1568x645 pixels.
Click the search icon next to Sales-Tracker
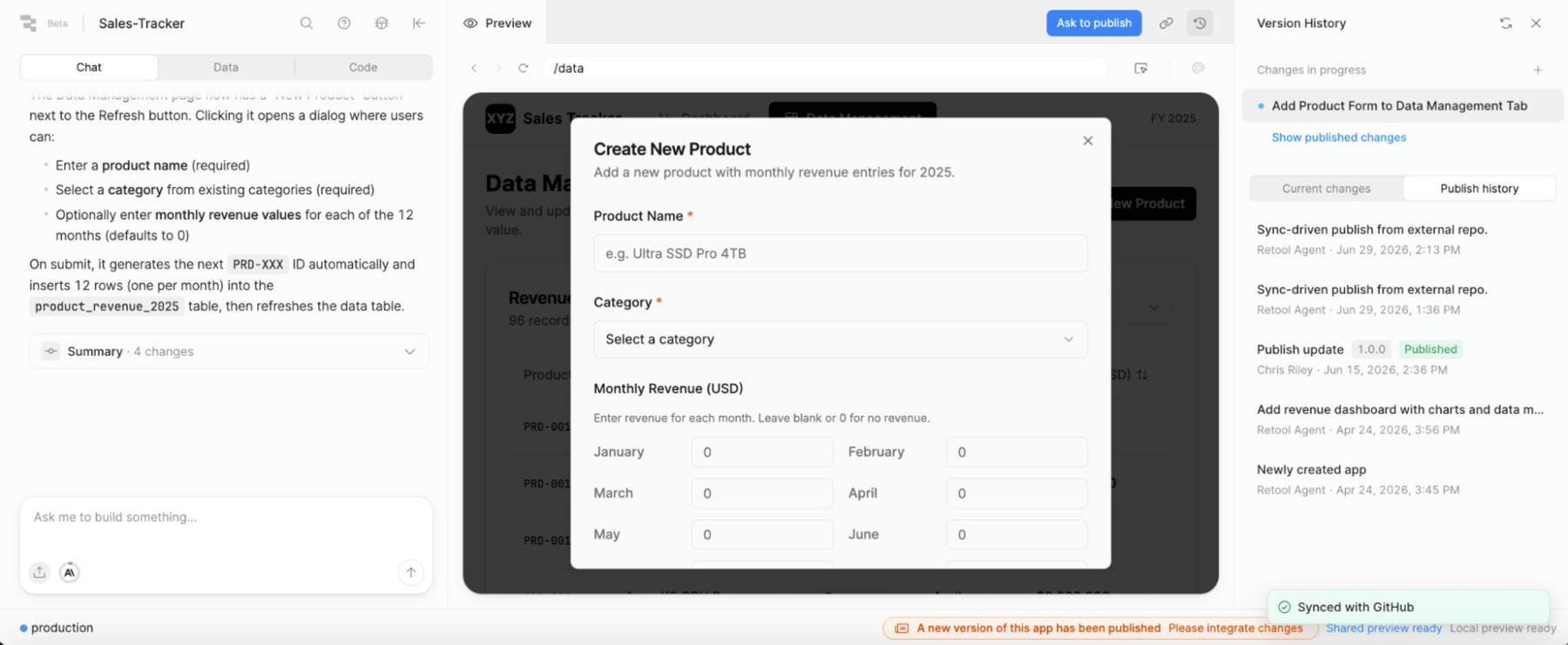tap(307, 24)
